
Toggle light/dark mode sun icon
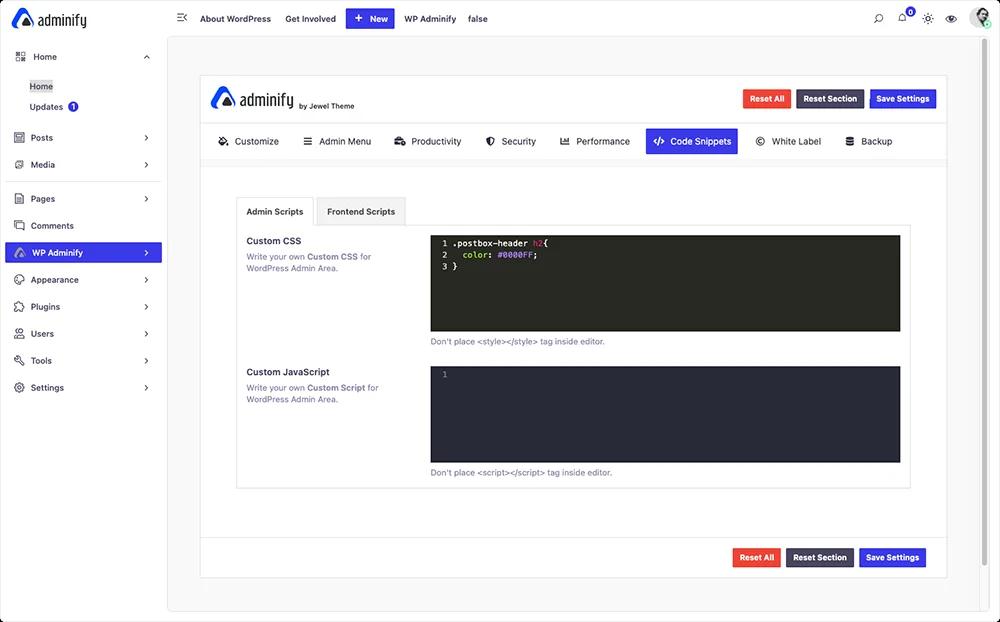point(928,19)
